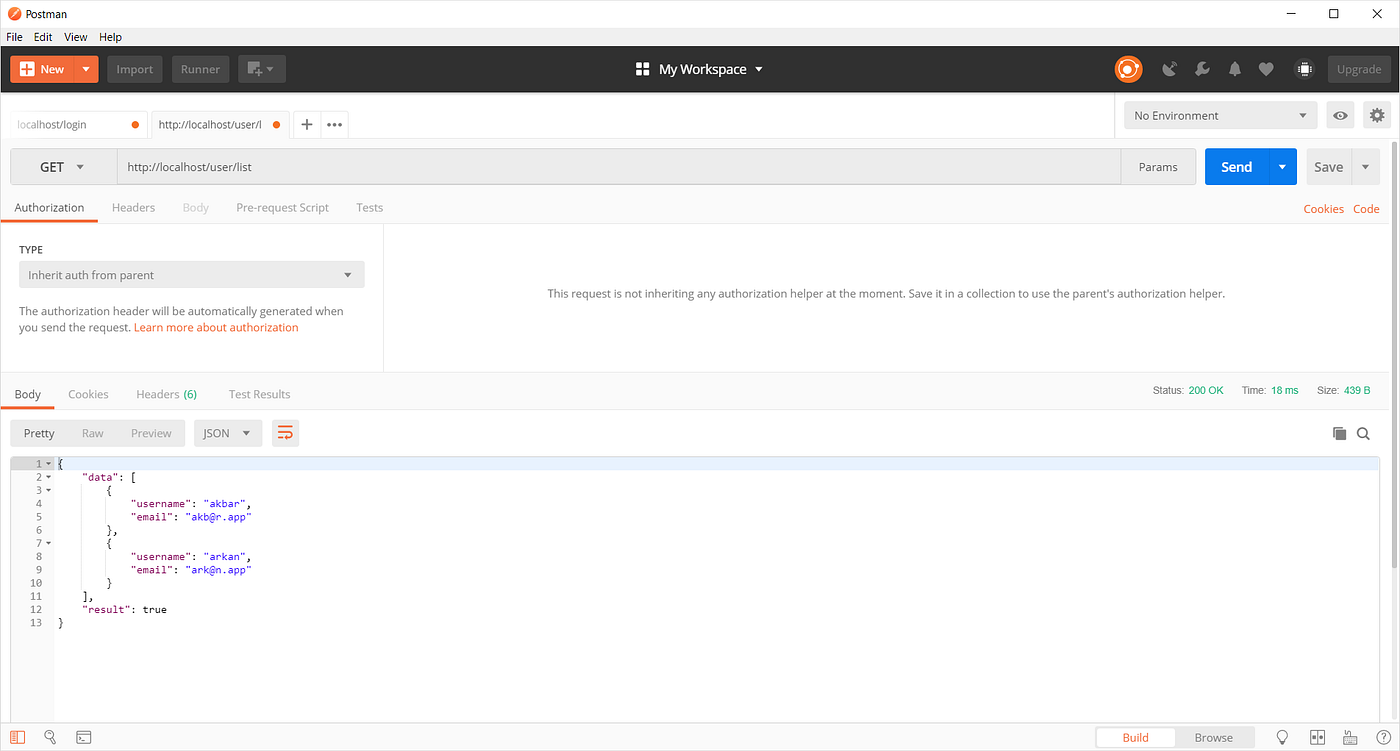The image size is (1400, 751).
Task: Click the notifications bell icon
Action: 1234,69
